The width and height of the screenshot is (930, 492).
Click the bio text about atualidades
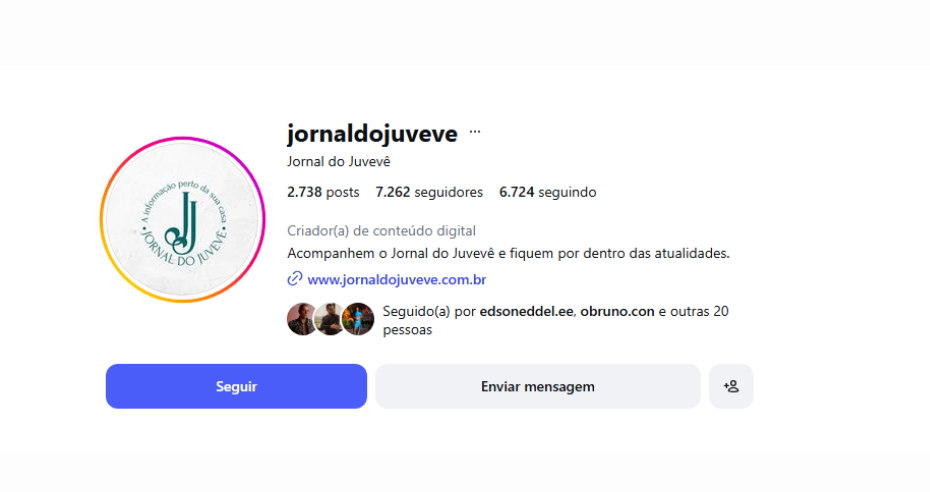pyautogui.click(x=508, y=253)
